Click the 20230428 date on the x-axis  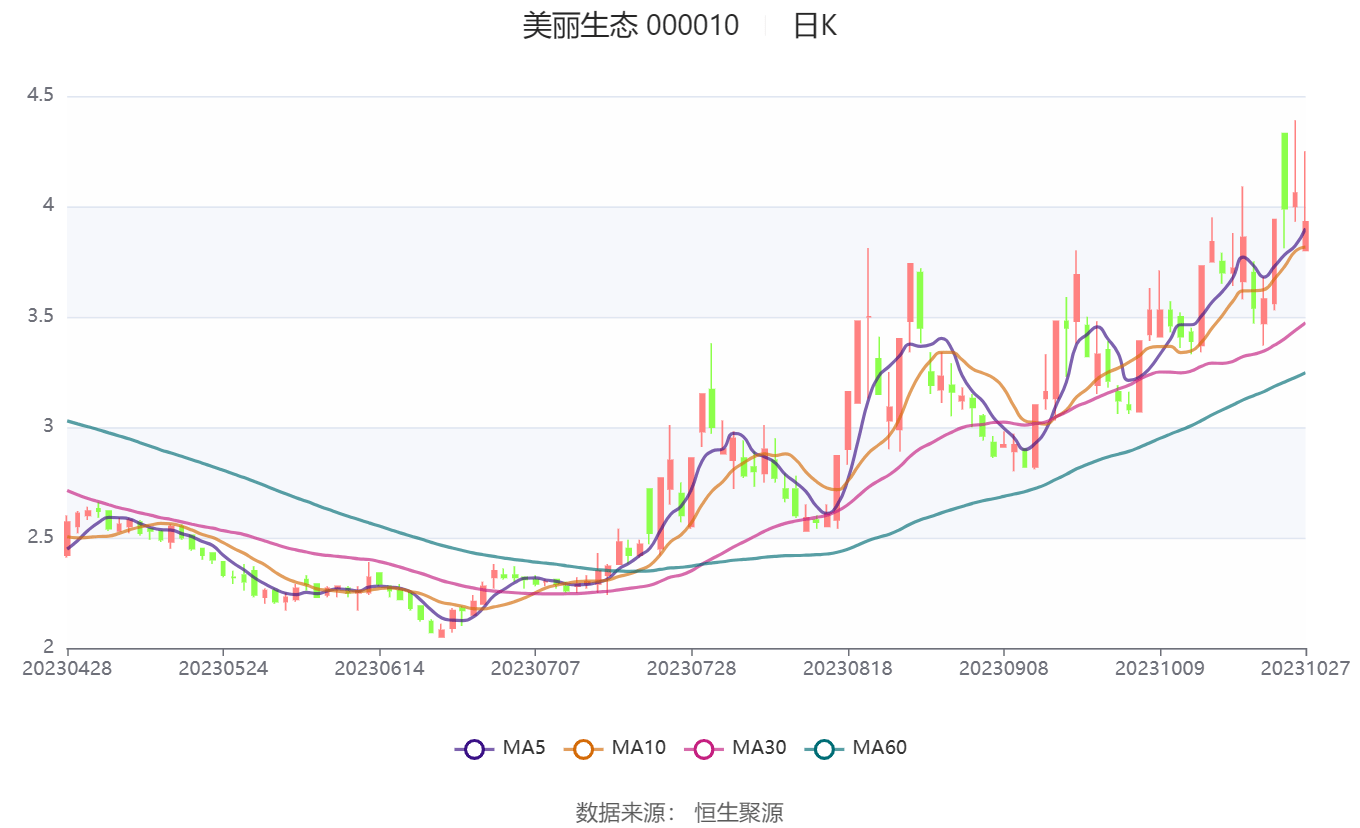pos(68,668)
